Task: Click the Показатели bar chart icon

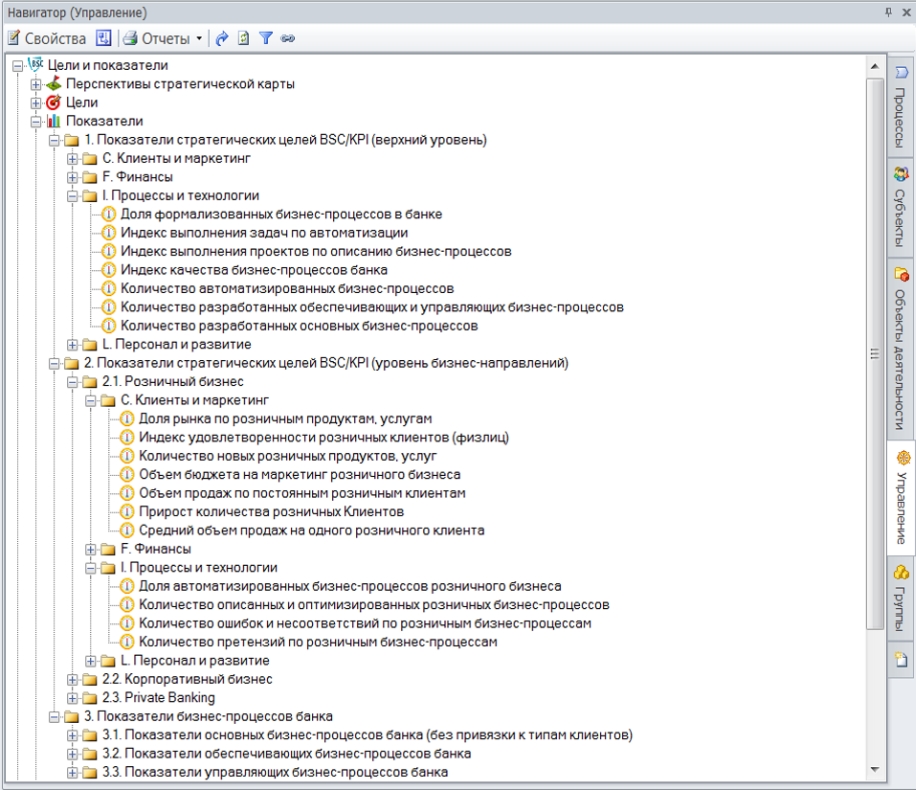Action: (54, 121)
